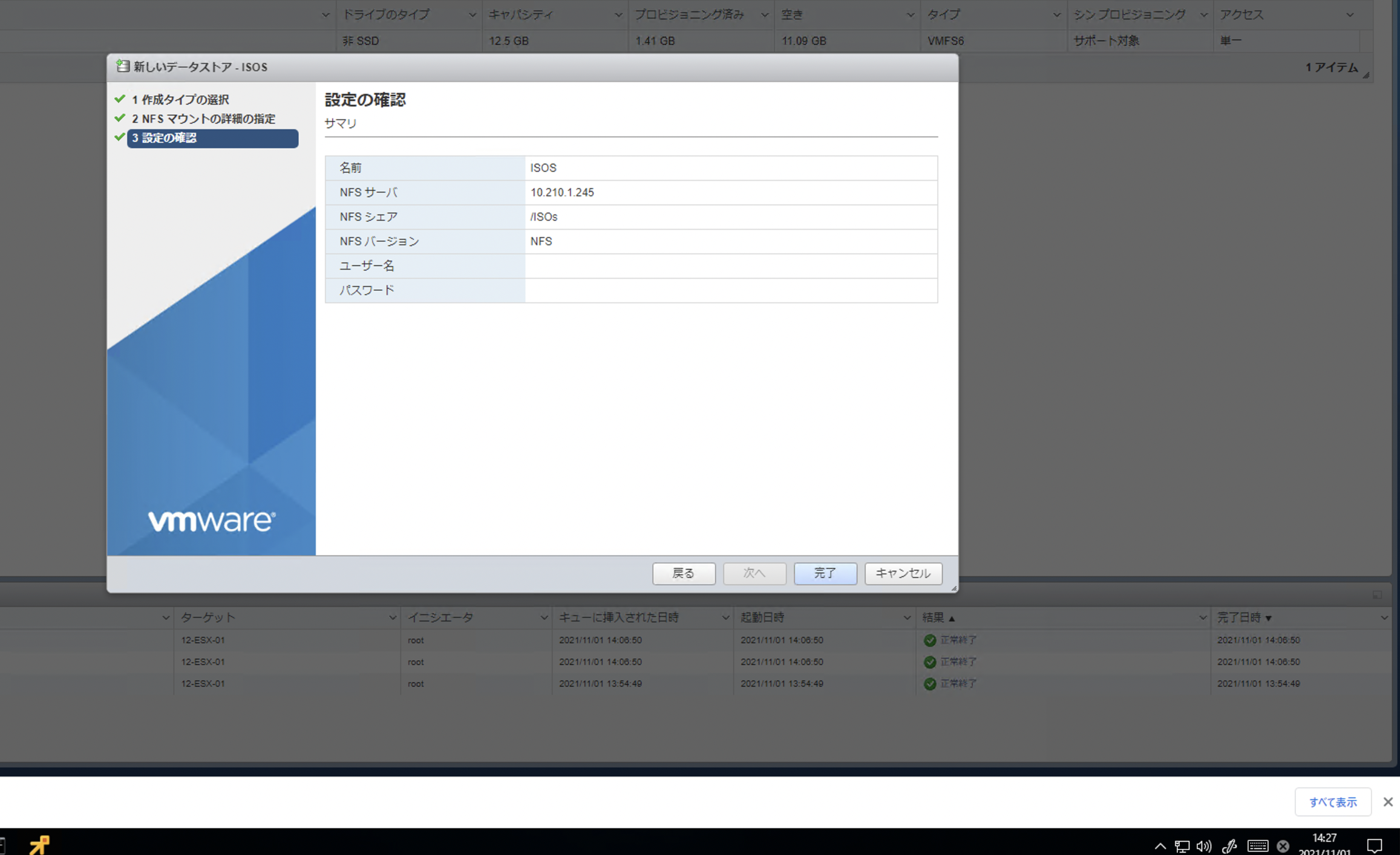Open the タイプ column dropdown arrow
Viewport: 1400px width, 855px height.
click(x=1056, y=15)
